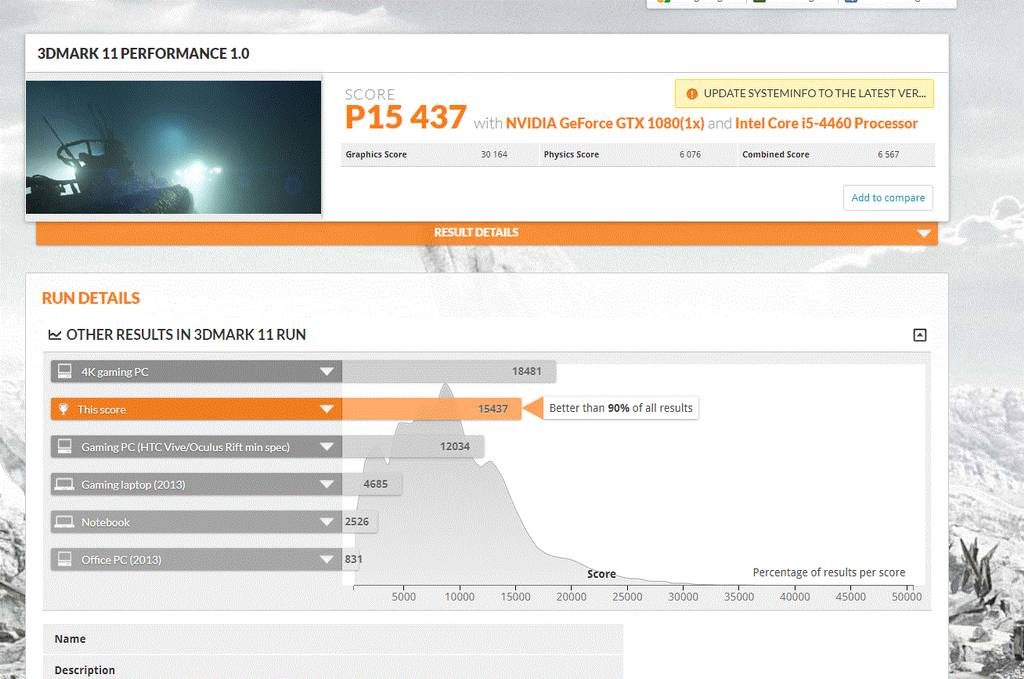Click the 15437 score bar value
Image resolution: width=1024 pixels, height=679 pixels.
pos(492,409)
